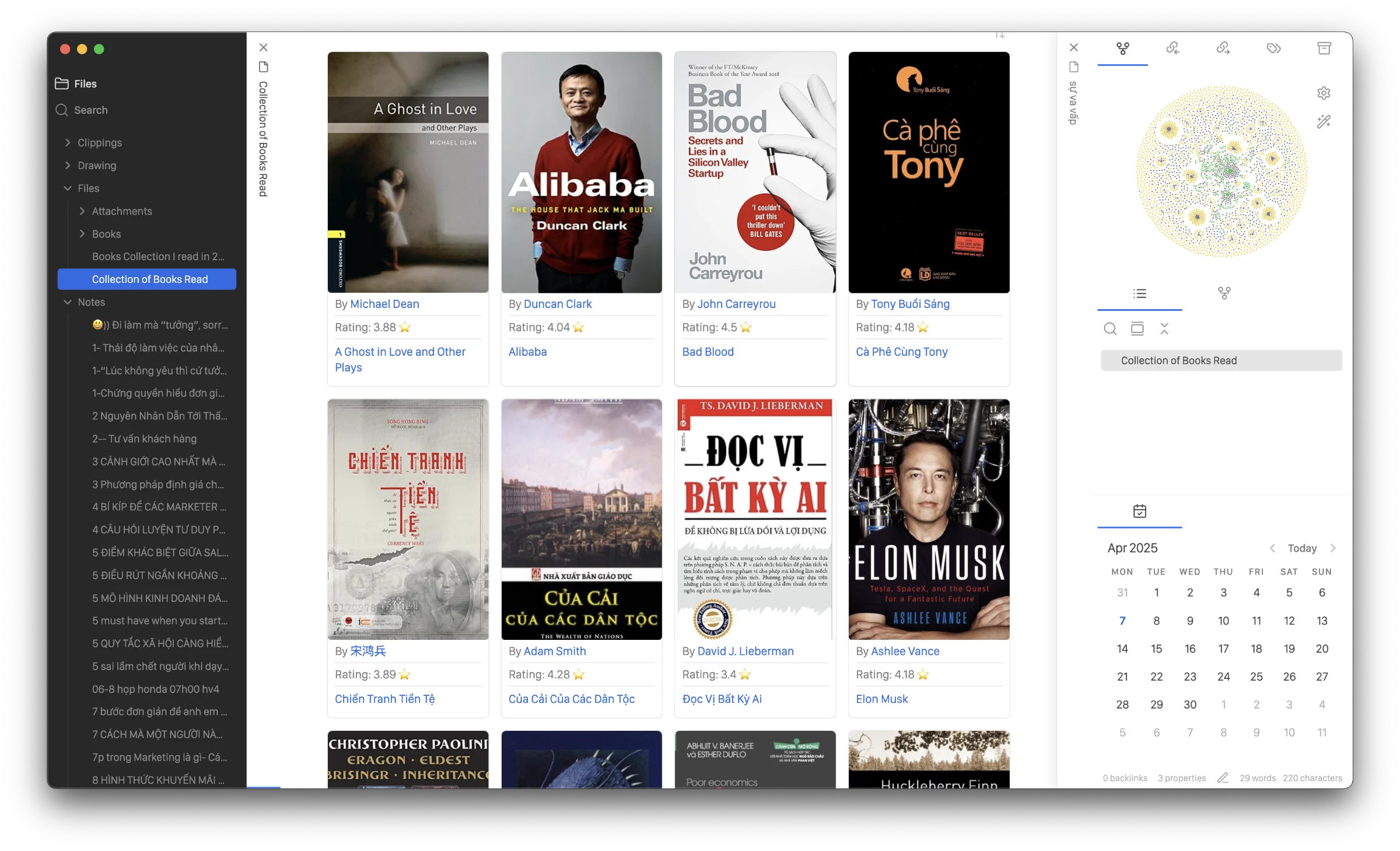Click the Elon Musk book cover

click(x=929, y=519)
